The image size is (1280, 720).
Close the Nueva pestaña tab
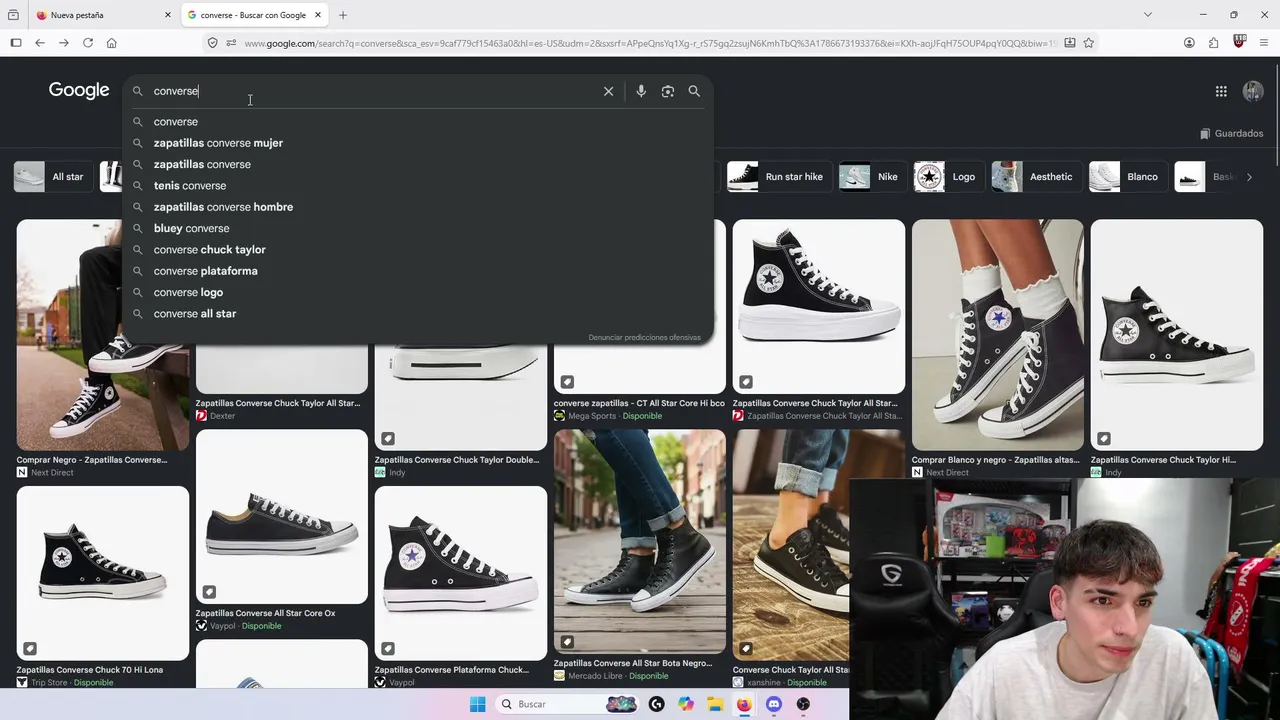click(168, 15)
